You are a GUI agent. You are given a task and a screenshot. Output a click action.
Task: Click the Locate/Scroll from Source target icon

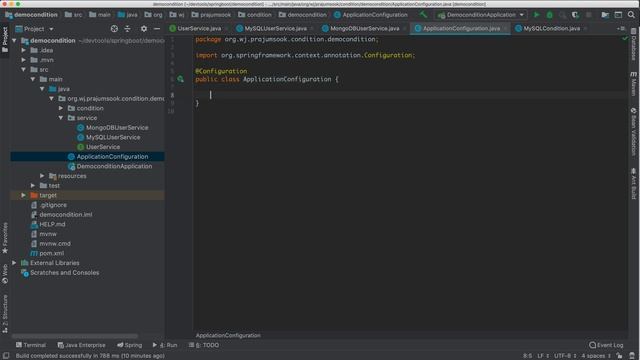point(114,29)
